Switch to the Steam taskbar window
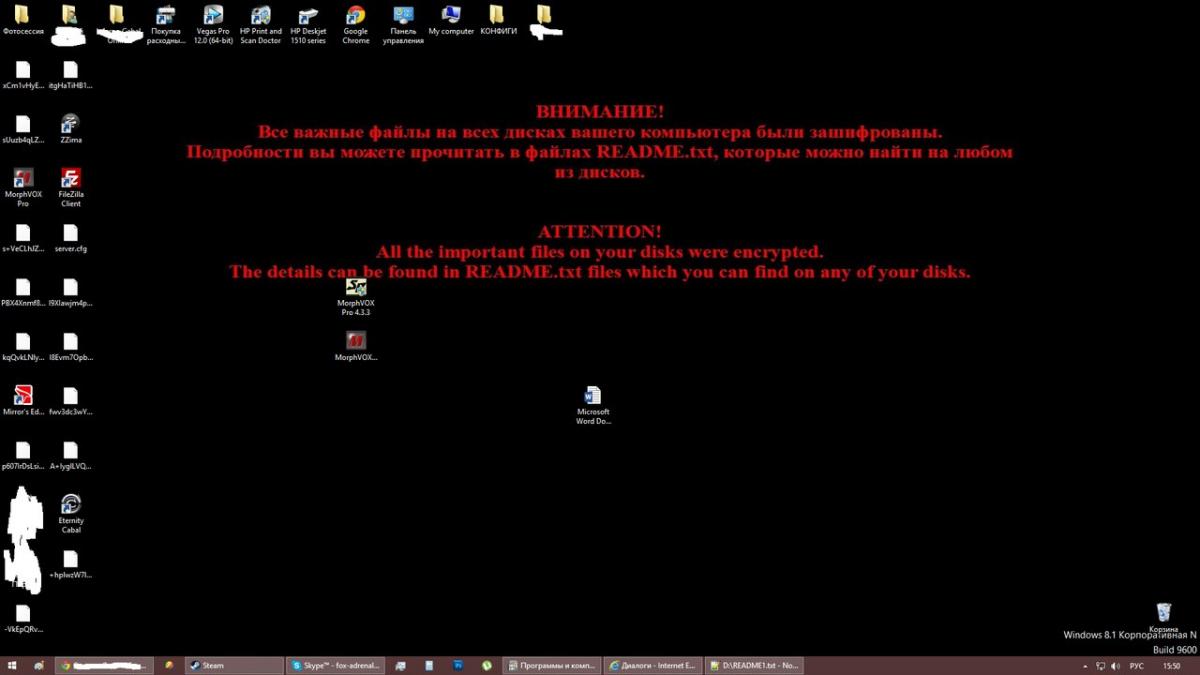Viewport: 1200px width, 675px height. 234,665
